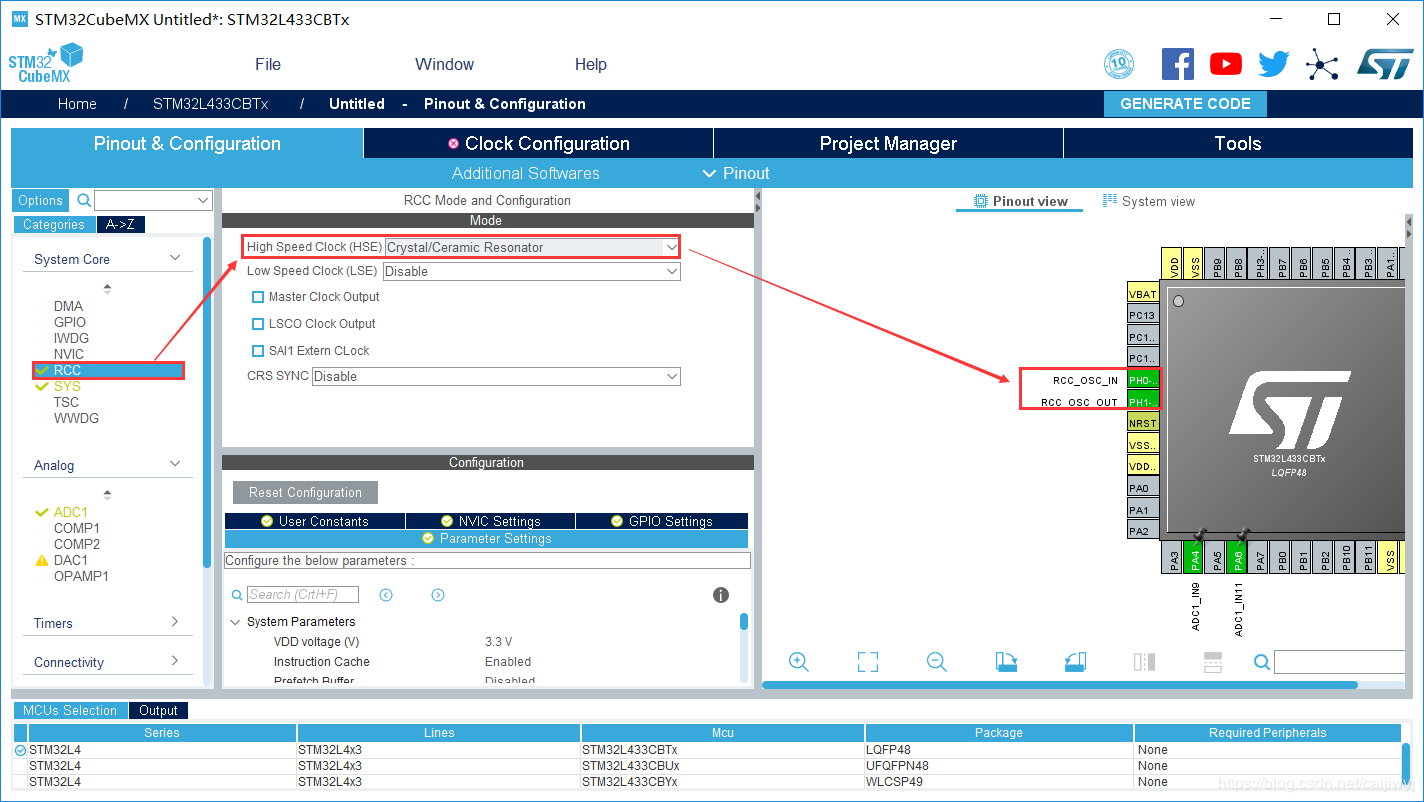Click the pinout view horizontal scrollbar
The image size is (1424, 802).
click(1060, 685)
